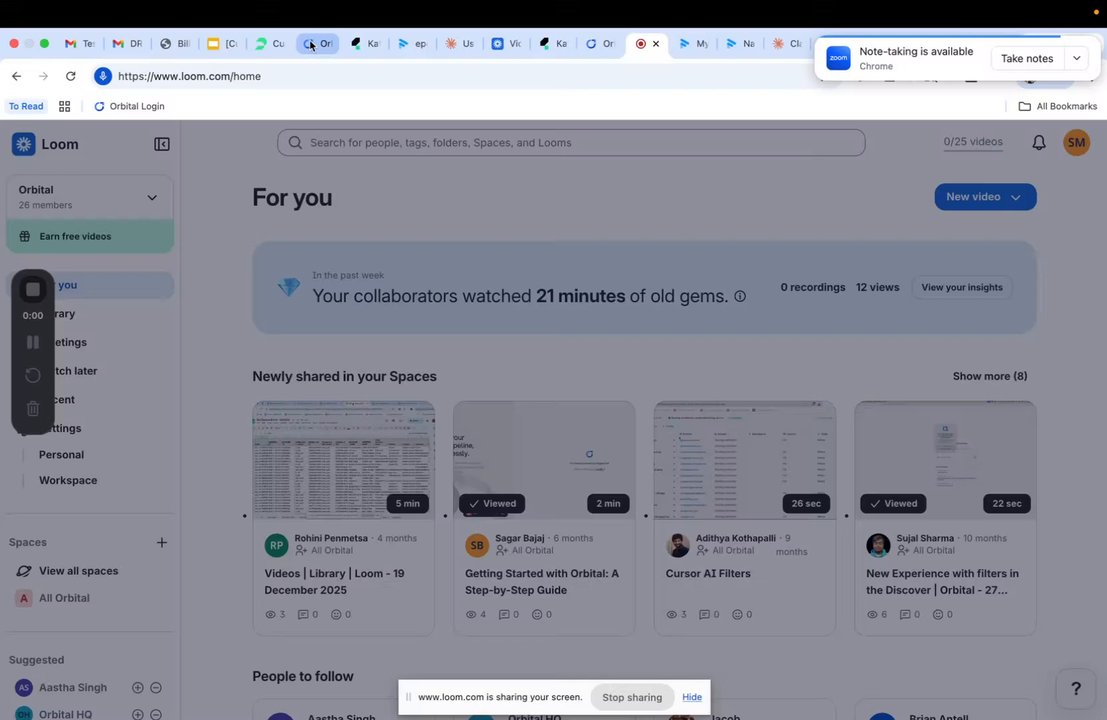
Task: Click the loom.com address bar
Action: [452, 76]
